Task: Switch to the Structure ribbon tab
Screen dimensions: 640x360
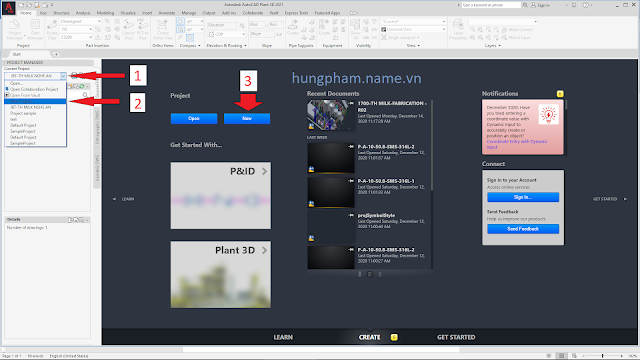Action: click(x=61, y=13)
